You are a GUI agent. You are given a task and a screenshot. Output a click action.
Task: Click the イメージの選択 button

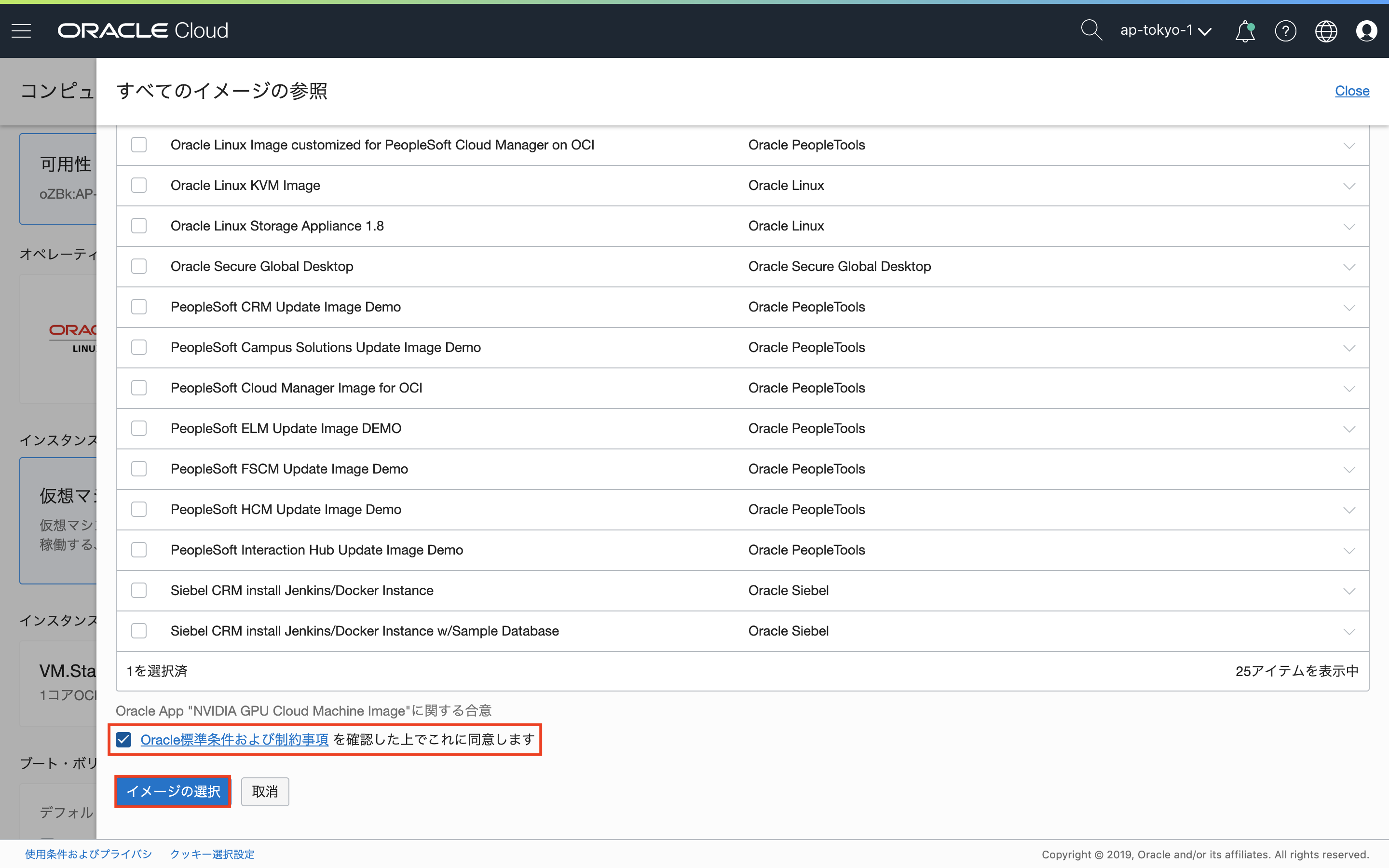click(173, 792)
